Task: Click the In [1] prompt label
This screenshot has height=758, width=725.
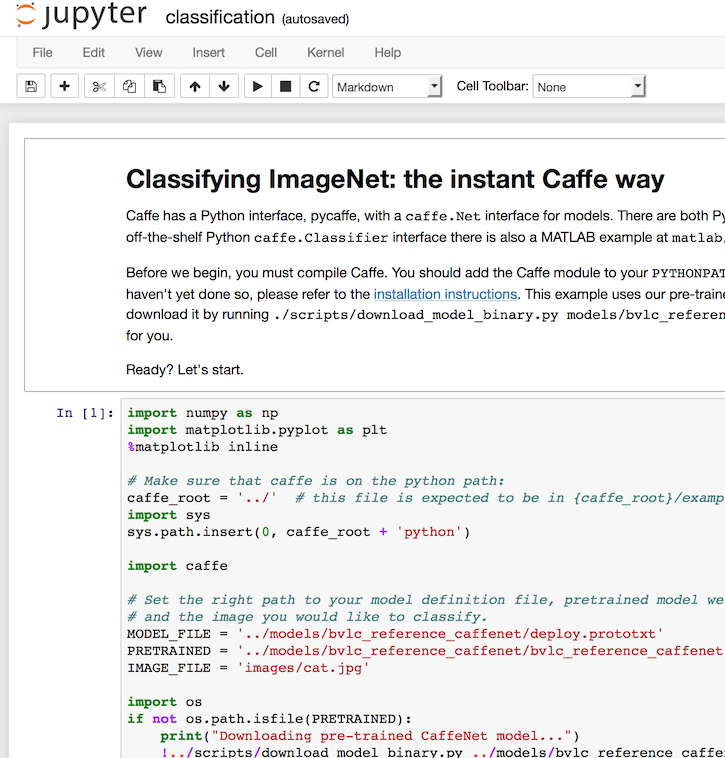Action: 85,413
